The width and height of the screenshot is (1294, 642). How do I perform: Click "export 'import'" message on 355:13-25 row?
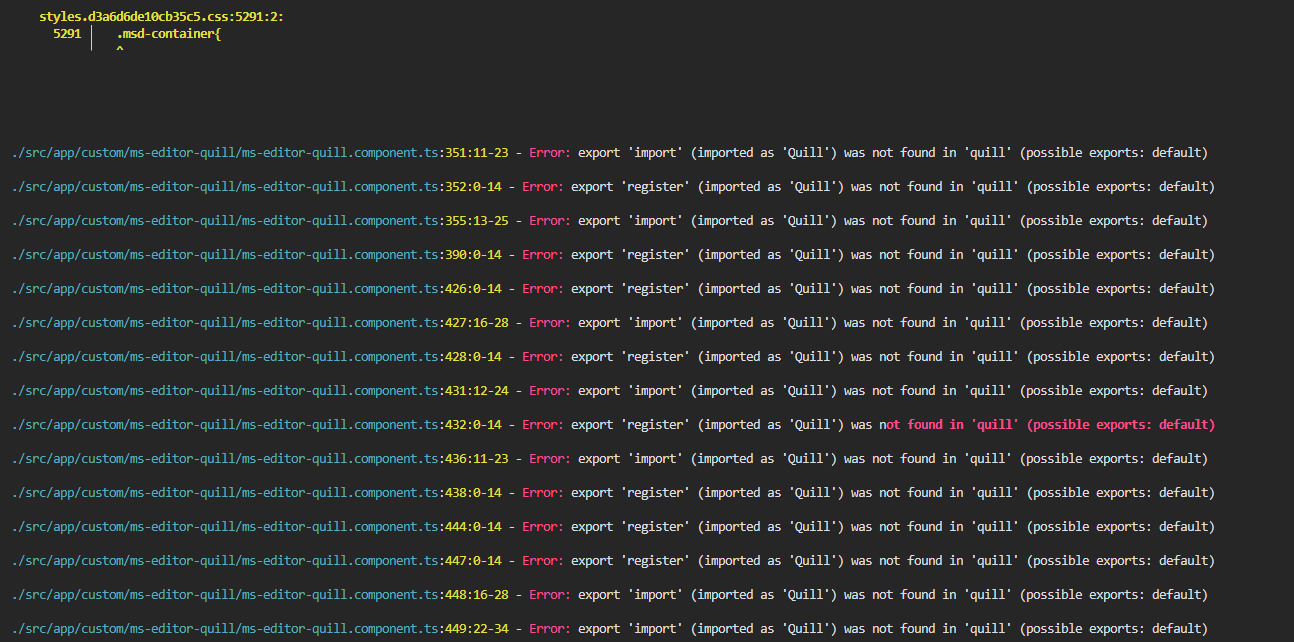point(632,221)
